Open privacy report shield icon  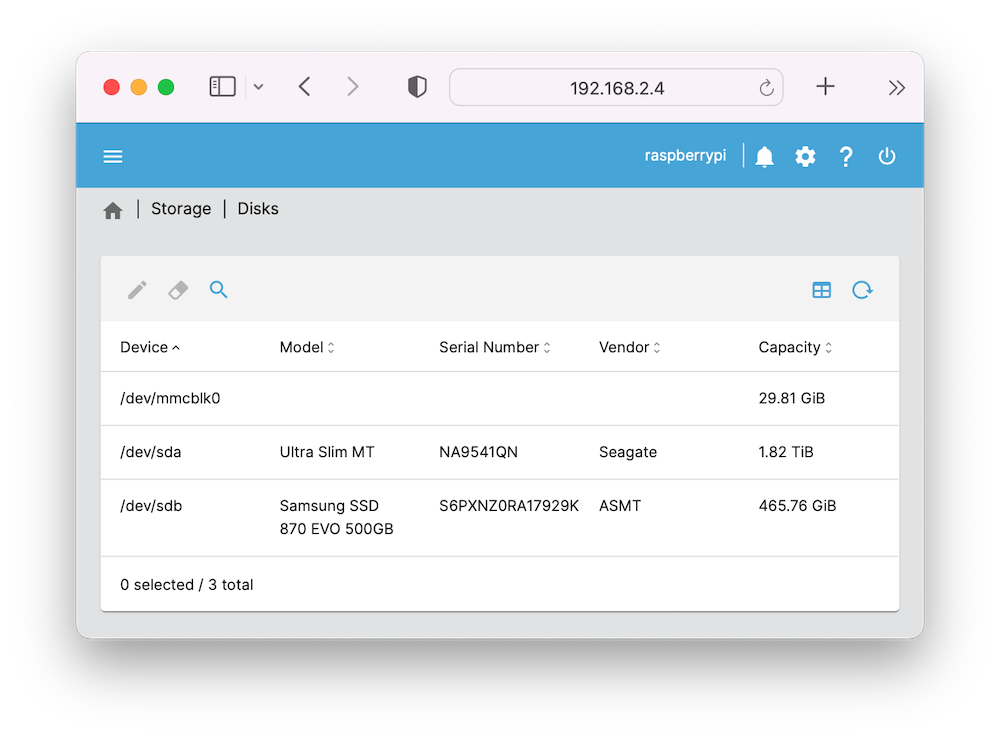click(x=417, y=87)
